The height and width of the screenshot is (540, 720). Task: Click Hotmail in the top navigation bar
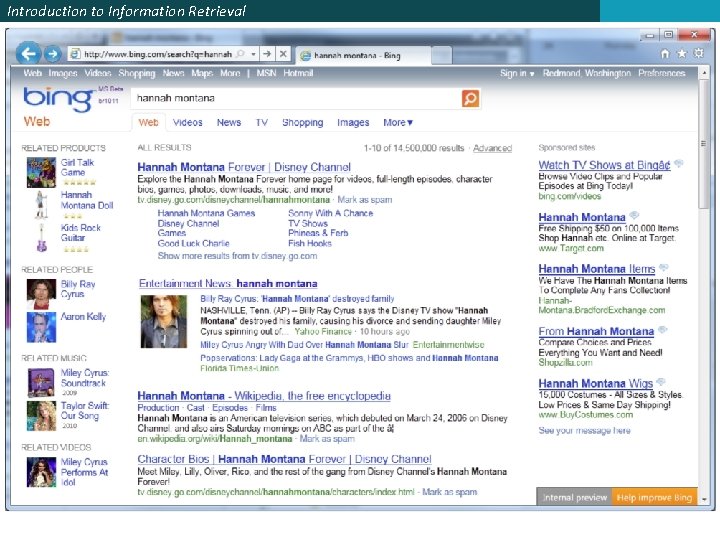click(x=298, y=73)
